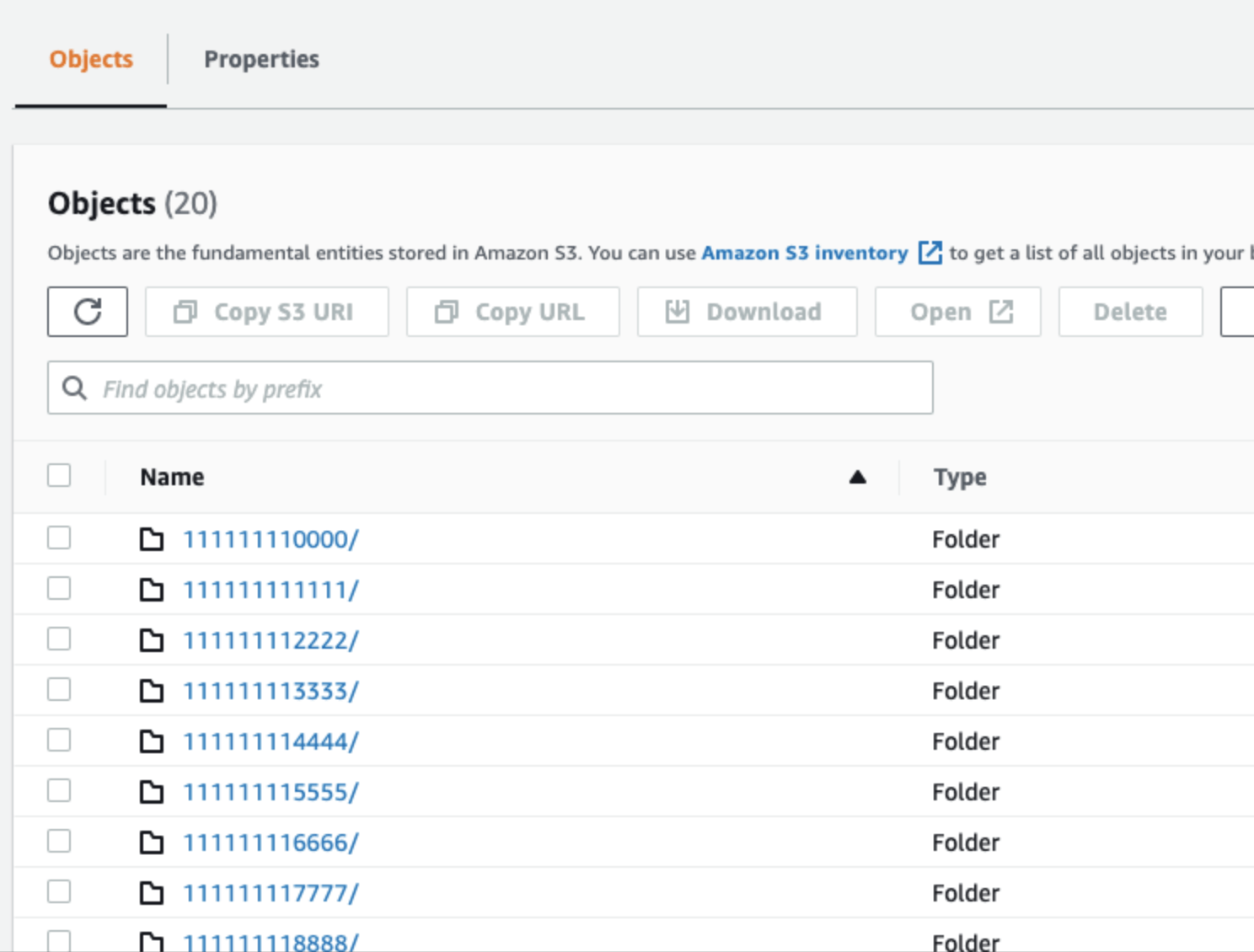This screenshot has height=952, width=1254.
Task: Click the Find objects by prefix search field
Action: coord(489,388)
